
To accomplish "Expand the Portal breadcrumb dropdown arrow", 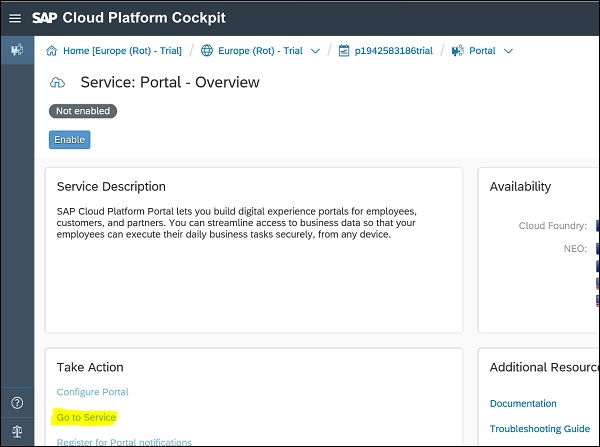I will click(x=508, y=51).
